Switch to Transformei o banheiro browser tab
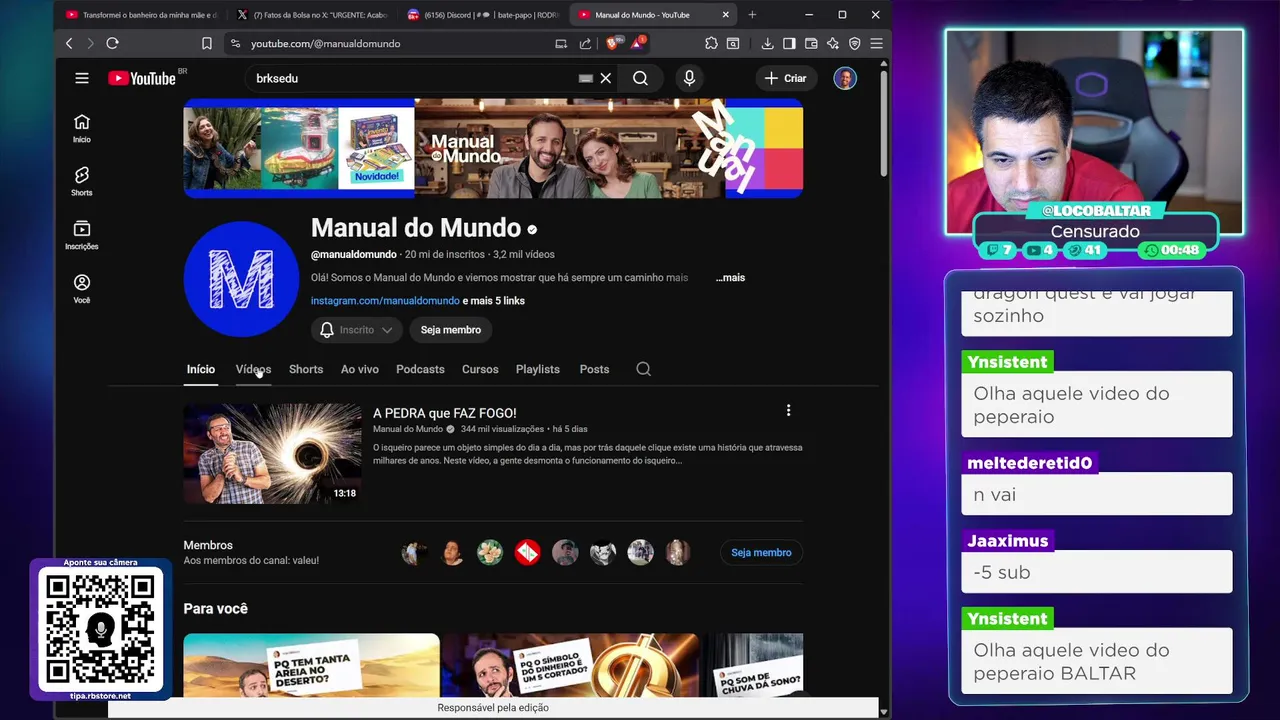The width and height of the screenshot is (1280, 720). point(141,15)
